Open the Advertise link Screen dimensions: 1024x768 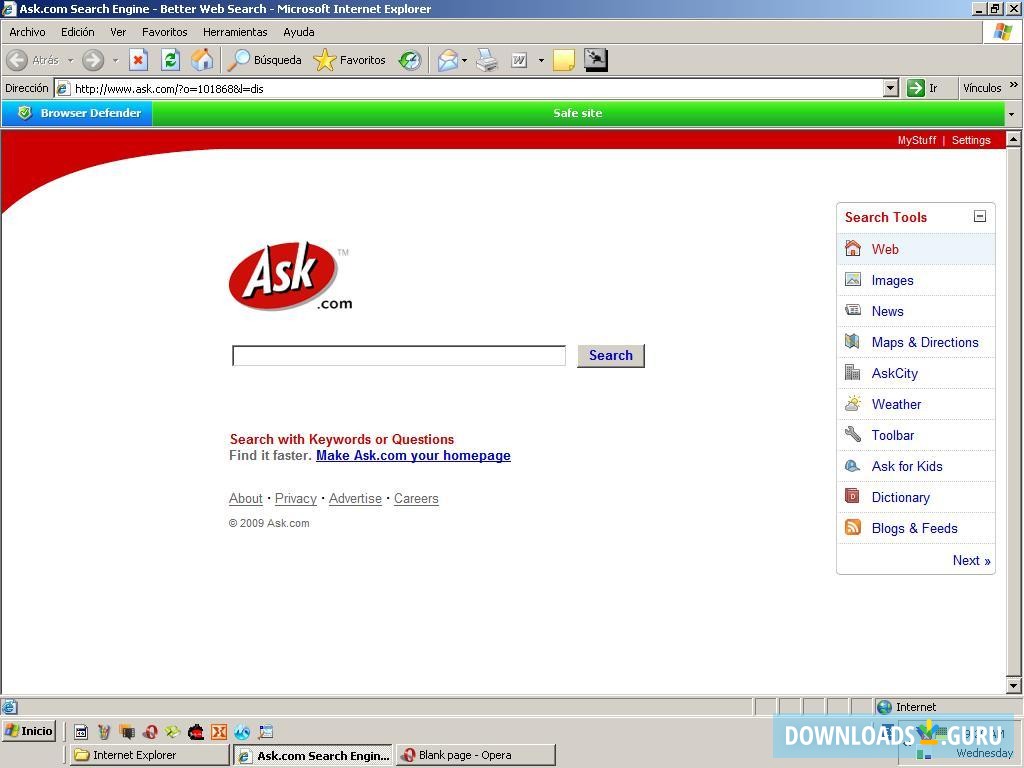point(355,498)
